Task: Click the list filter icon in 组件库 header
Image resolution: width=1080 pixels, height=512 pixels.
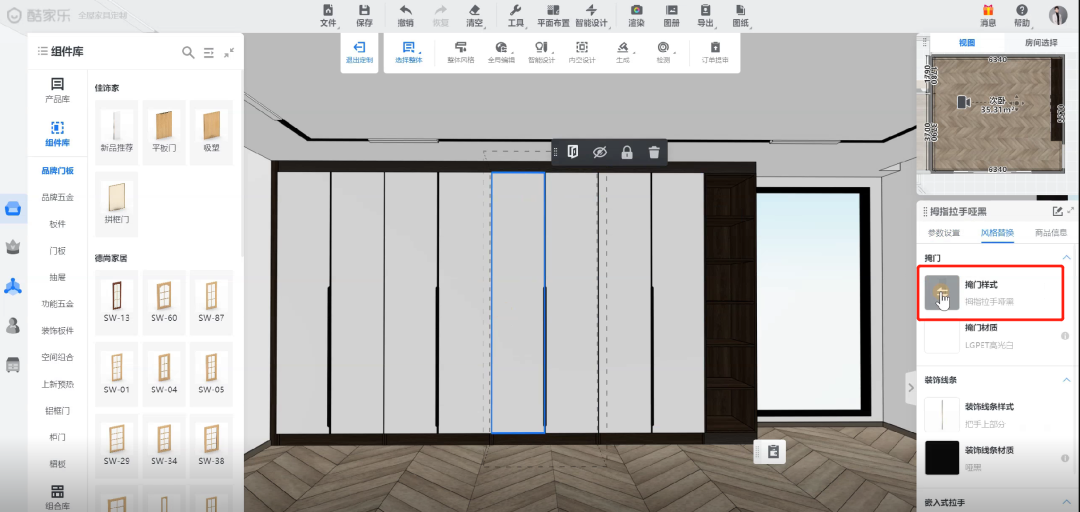Action: [x=209, y=52]
